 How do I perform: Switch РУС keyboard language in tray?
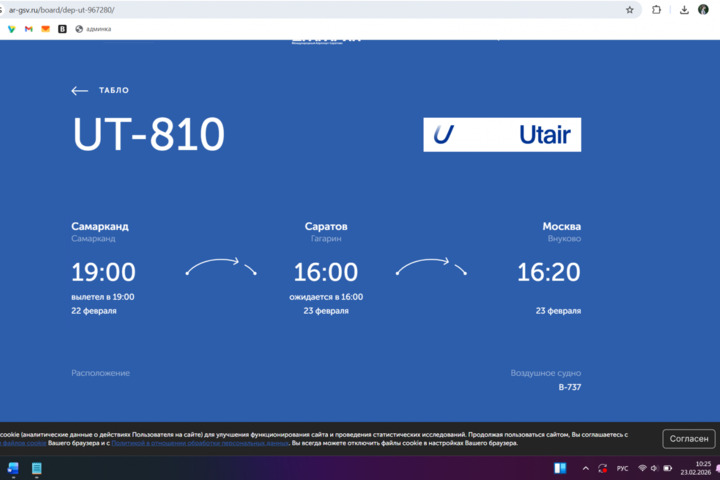coord(622,468)
